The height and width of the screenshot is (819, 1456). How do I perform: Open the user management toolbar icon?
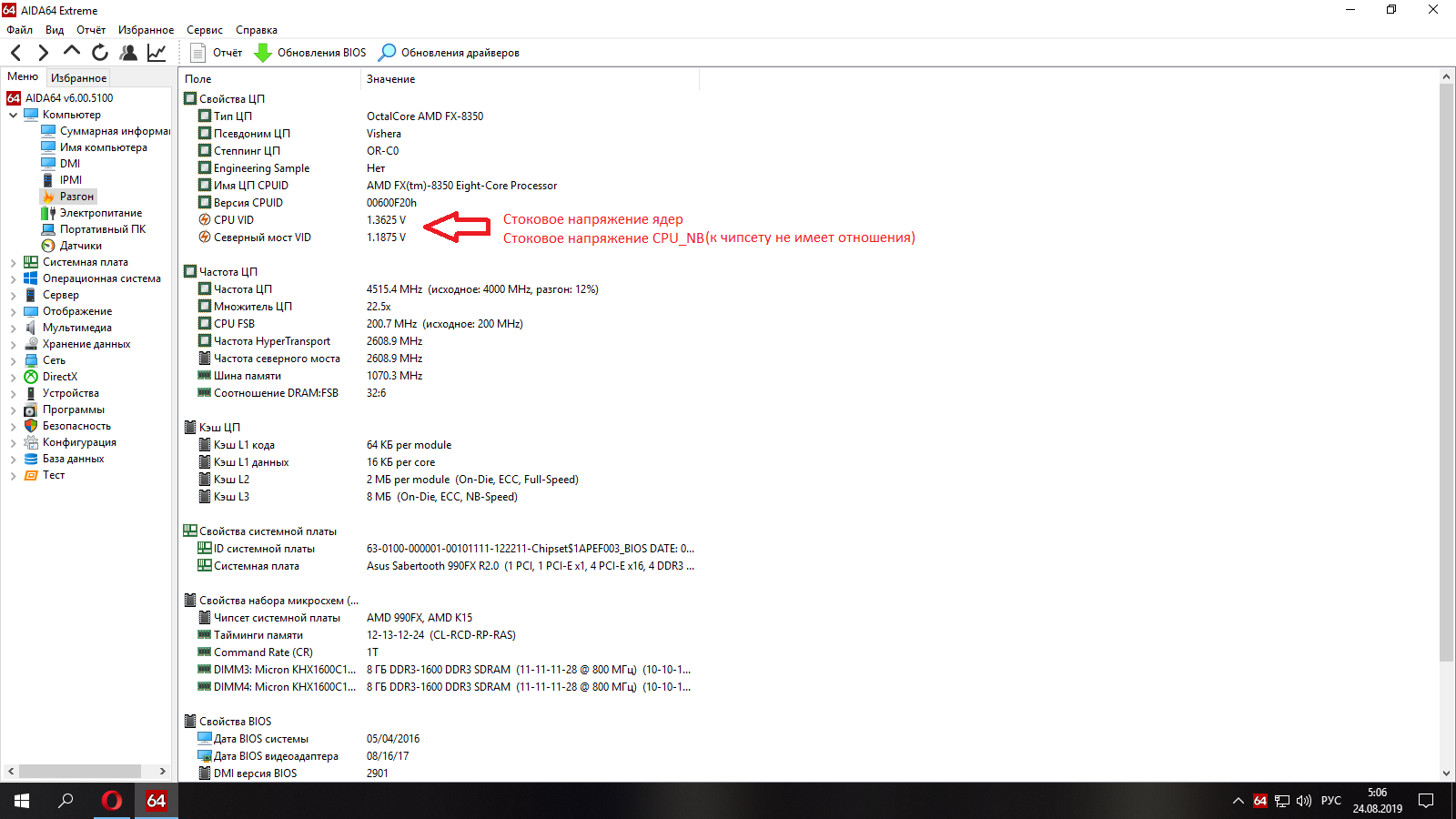point(128,53)
